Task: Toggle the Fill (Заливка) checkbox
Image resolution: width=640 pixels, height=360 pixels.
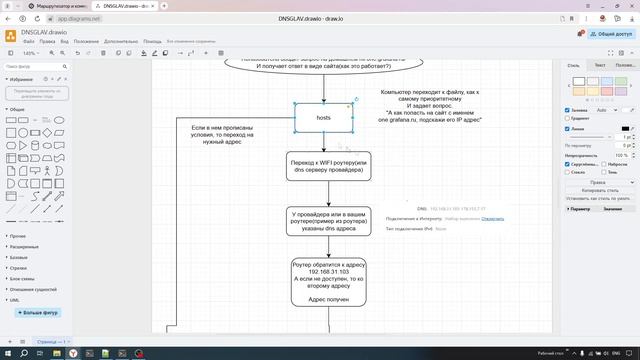Action: tap(567, 110)
